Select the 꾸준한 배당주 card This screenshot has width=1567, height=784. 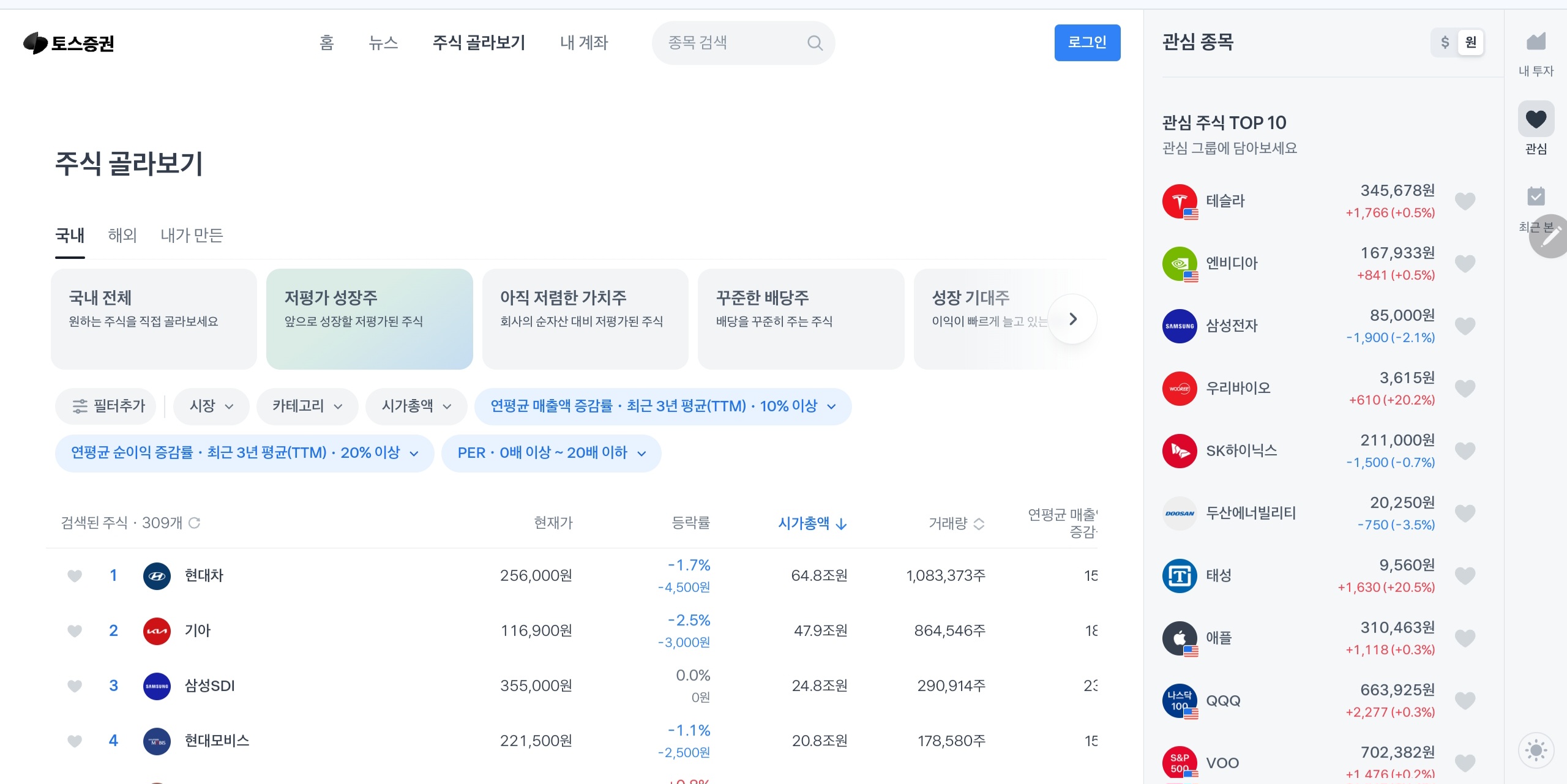801,319
